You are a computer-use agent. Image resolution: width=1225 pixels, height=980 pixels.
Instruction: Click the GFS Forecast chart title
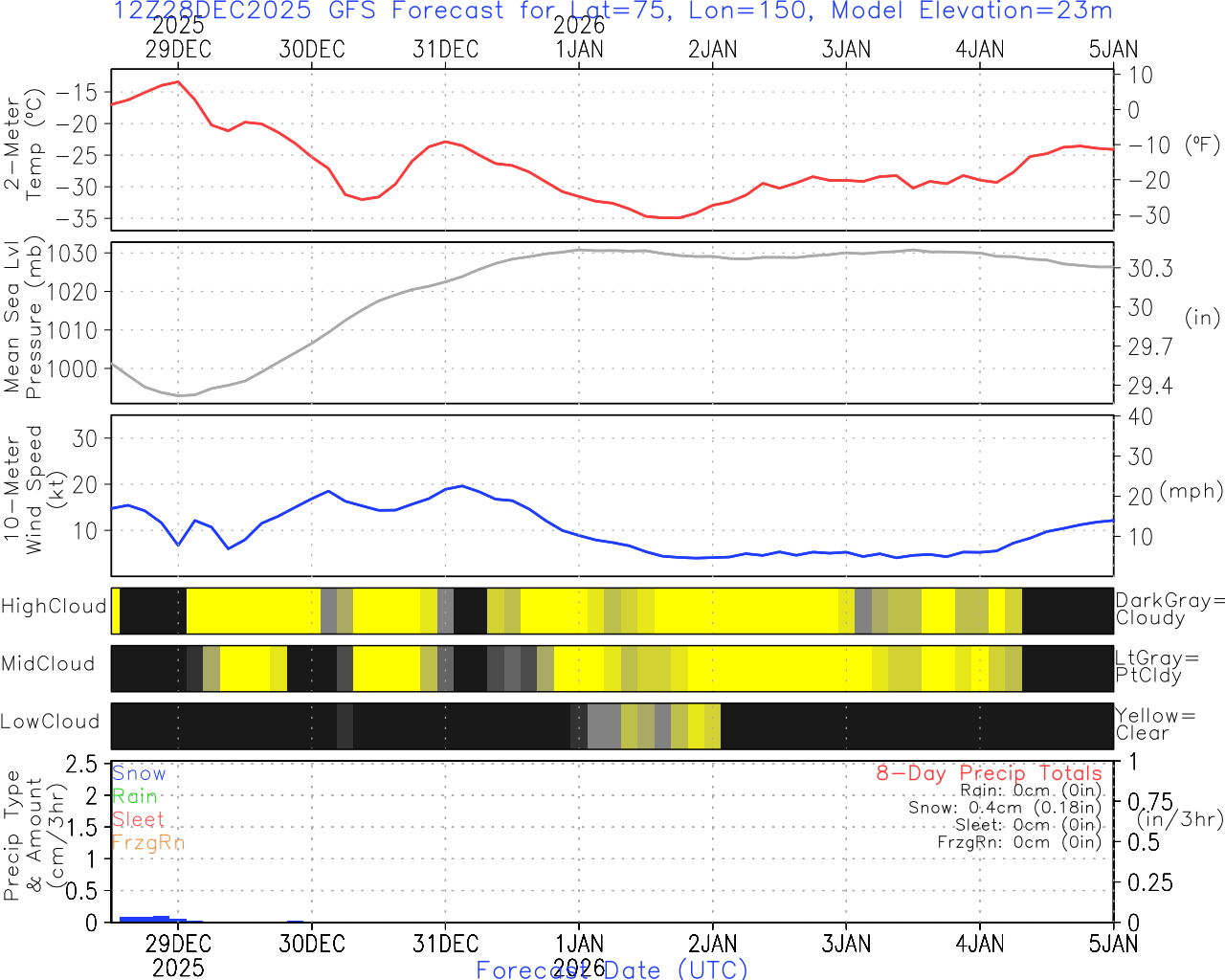click(x=612, y=11)
